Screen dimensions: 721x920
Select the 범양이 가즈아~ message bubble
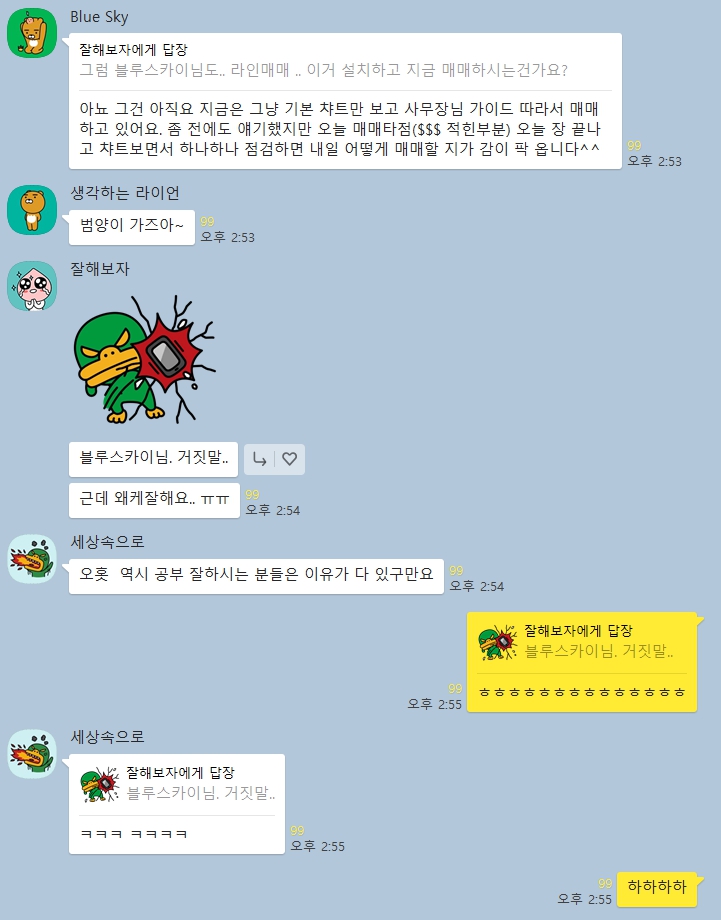point(132,227)
